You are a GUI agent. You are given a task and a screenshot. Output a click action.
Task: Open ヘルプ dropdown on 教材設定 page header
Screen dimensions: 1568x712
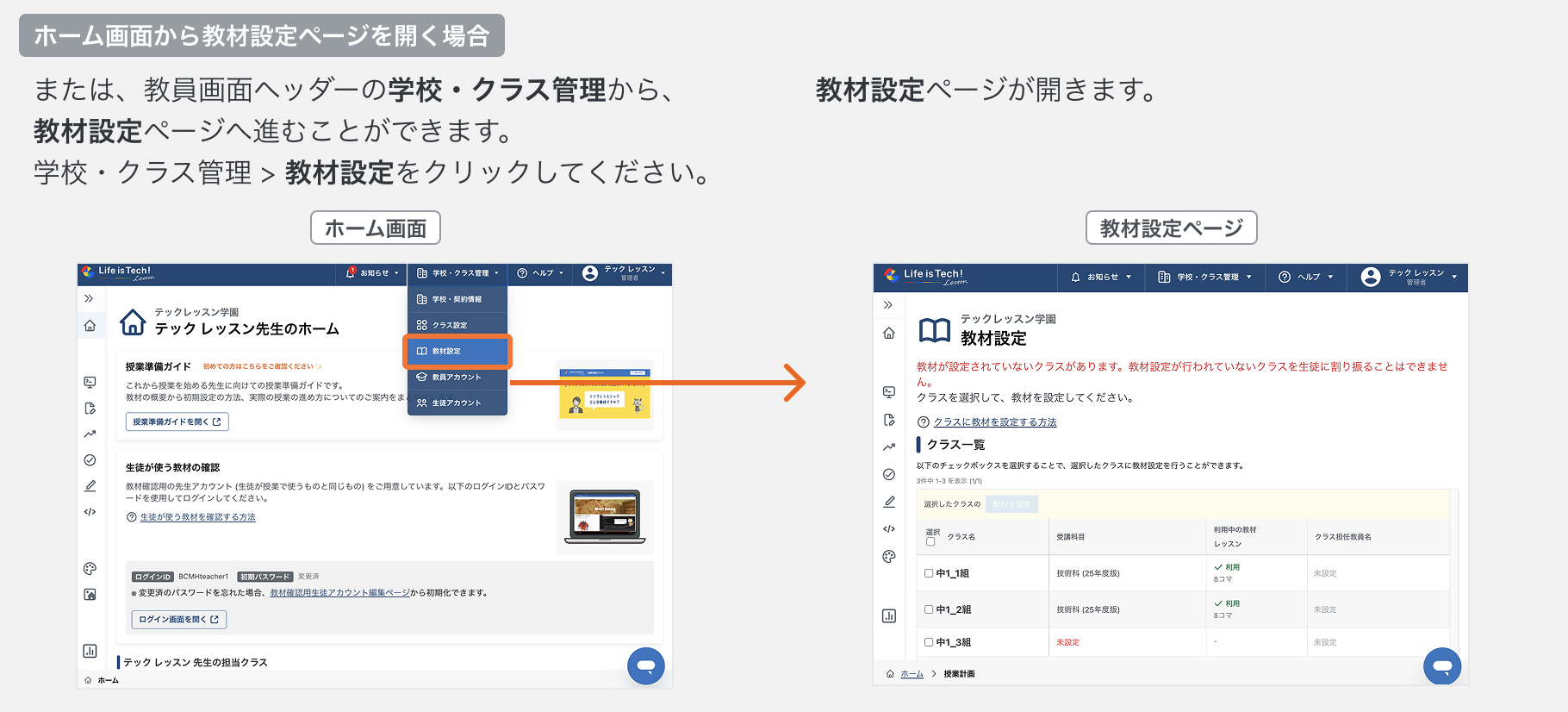1305,277
